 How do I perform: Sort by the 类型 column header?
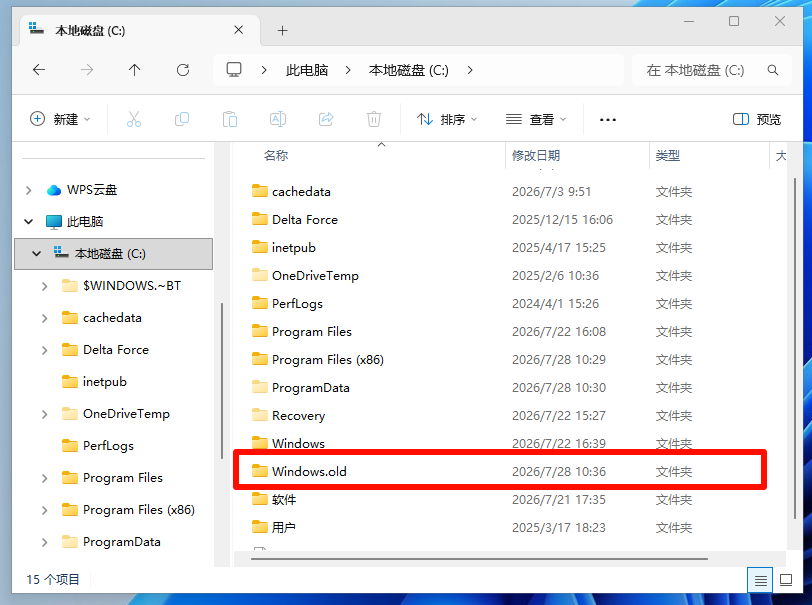(668, 155)
